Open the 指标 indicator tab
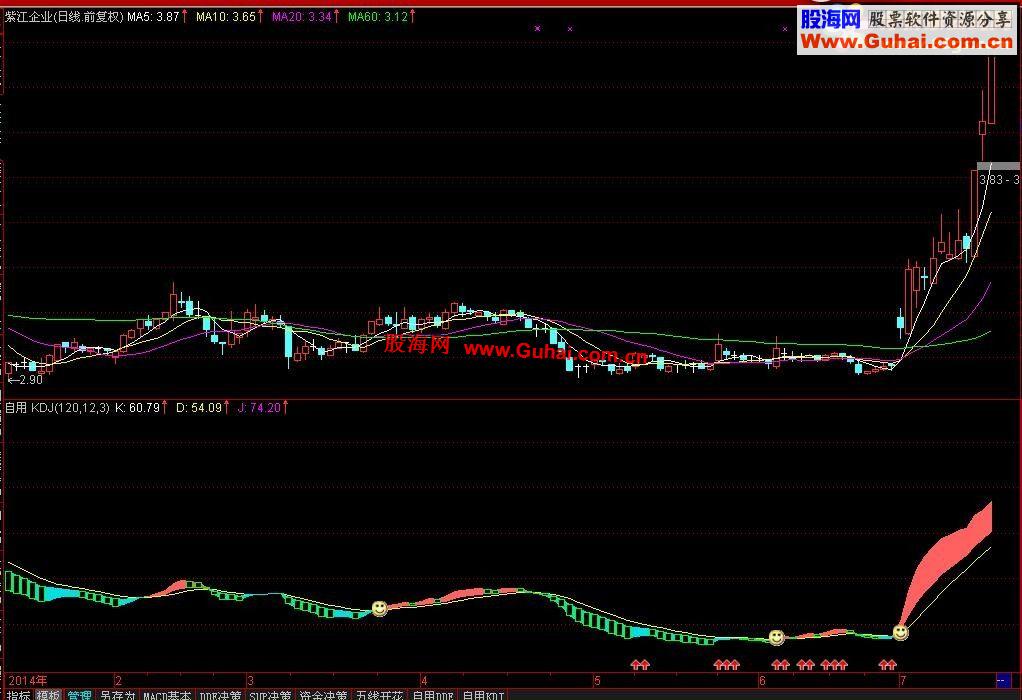The image size is (1022, 700). point(18,695)
